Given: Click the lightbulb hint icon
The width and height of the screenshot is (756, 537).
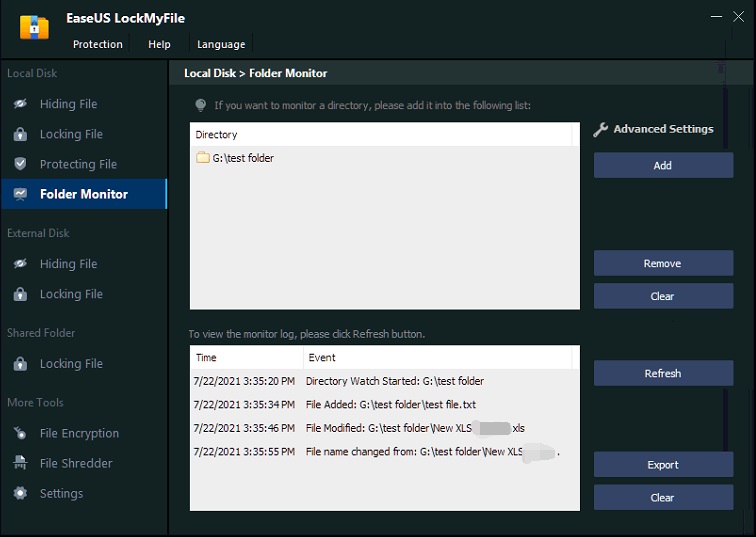Looking at the screenshot, I should tap(201, 105).
